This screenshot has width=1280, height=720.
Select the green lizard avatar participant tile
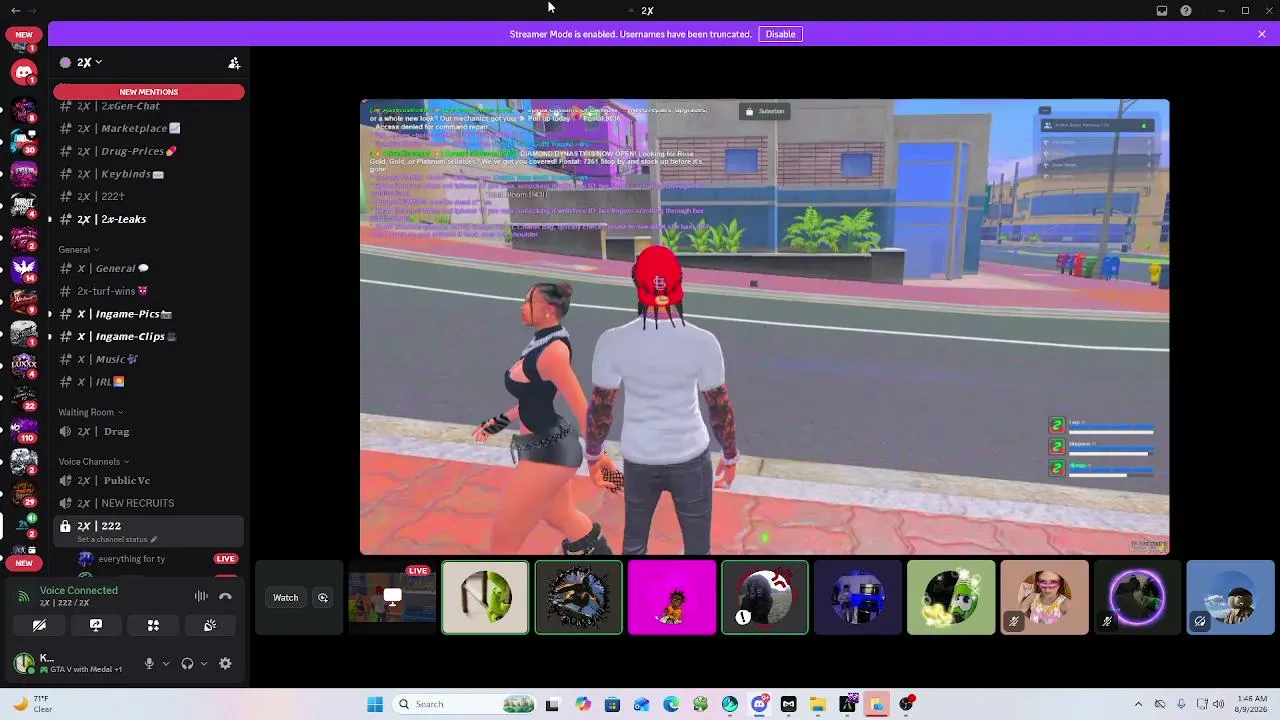click(485, 598)
